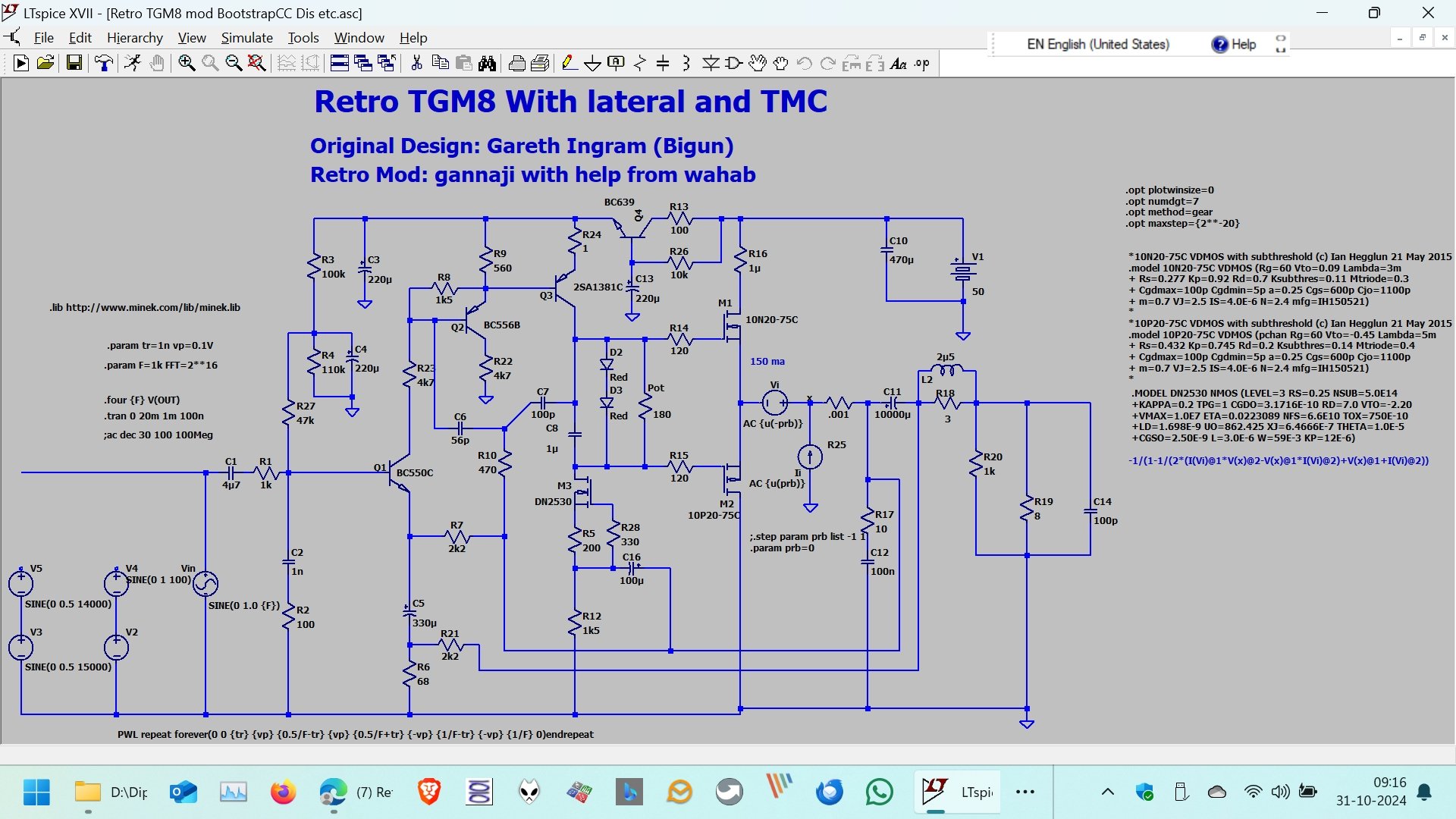Click the language bar Help button
The height and width of the screenshot is (819, 1456).
(1234, 44)
